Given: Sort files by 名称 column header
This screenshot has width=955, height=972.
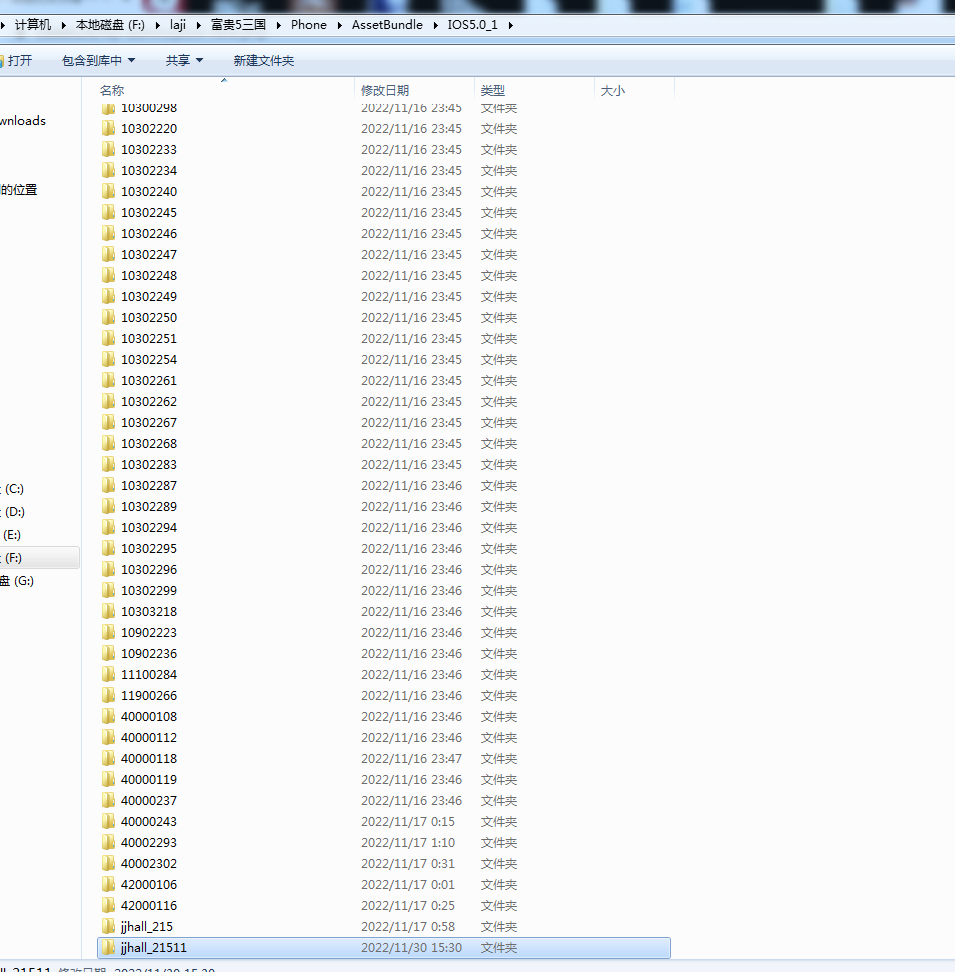Looking at the screenshot, I should point(112,90).
